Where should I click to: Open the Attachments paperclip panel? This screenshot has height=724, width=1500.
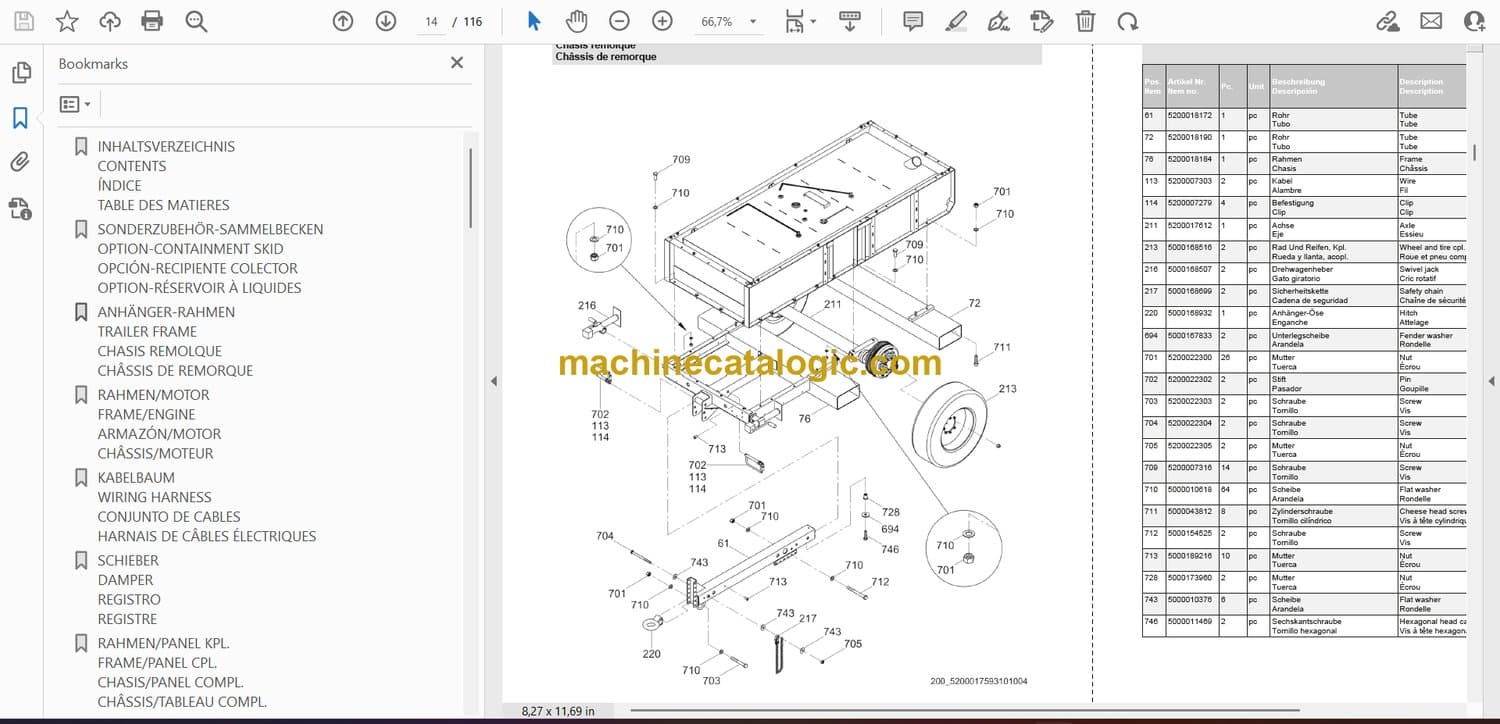tap(20, 162)
